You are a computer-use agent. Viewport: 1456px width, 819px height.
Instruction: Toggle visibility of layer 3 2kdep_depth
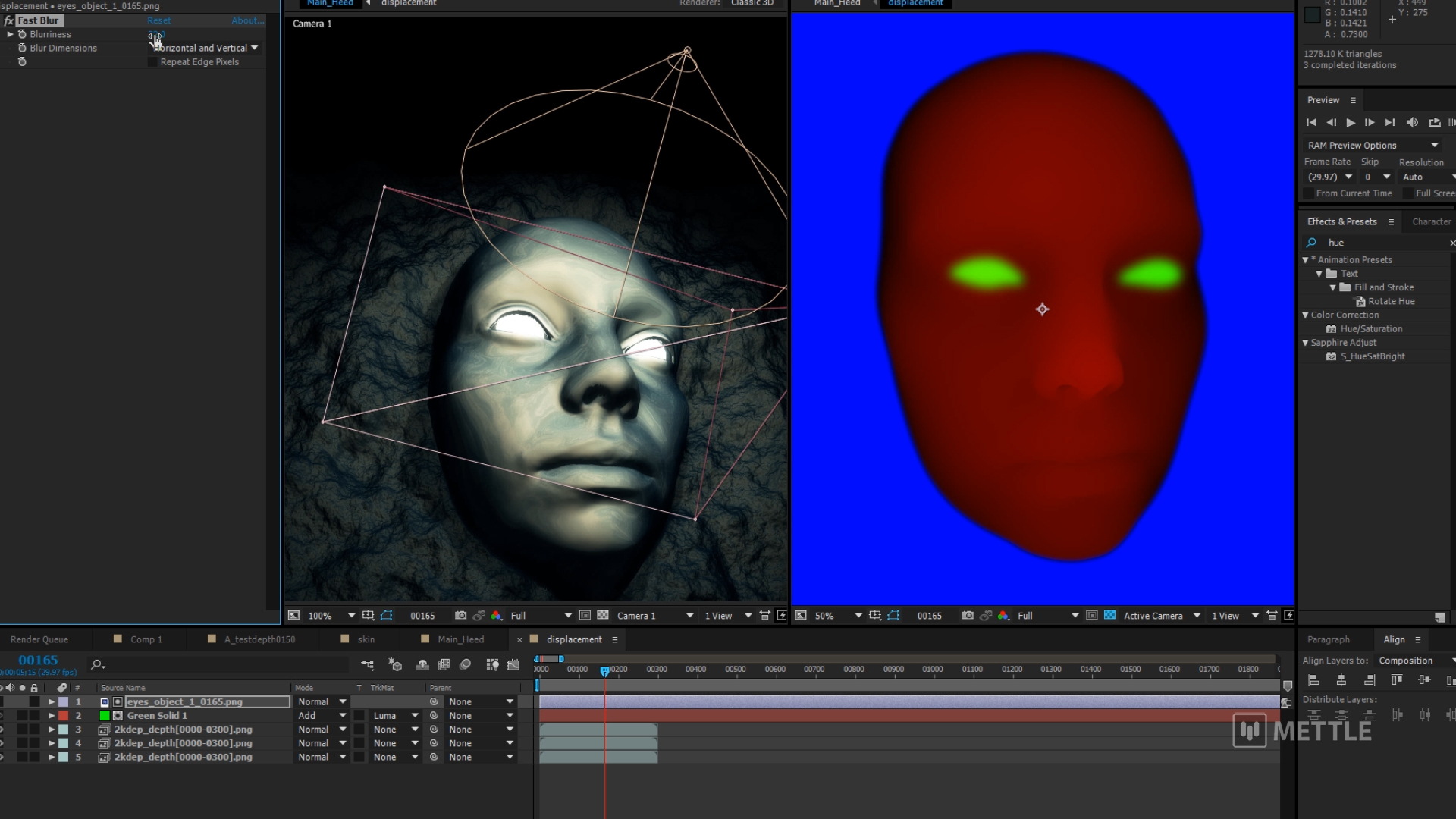coord(2,730)
